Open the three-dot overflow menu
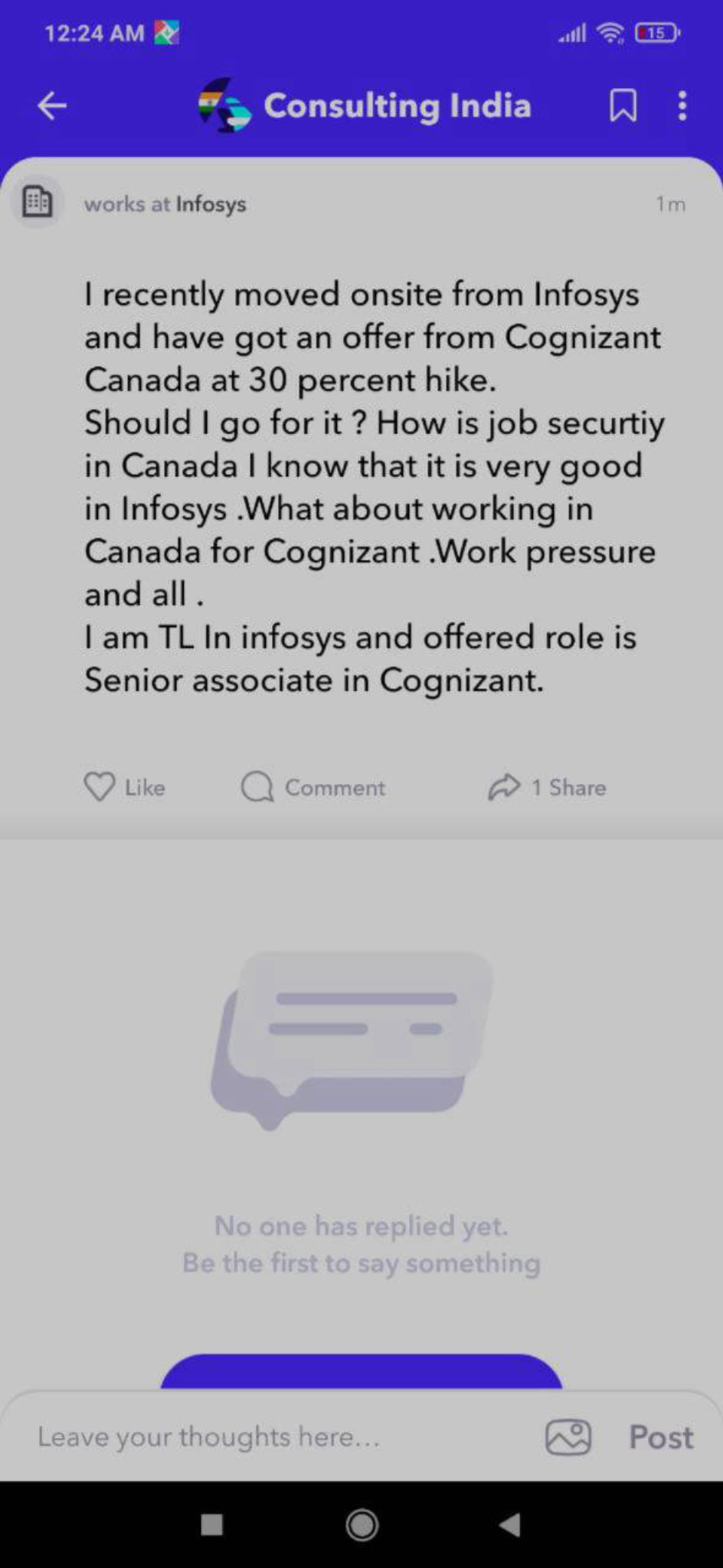Screen dimensions: 723x1568 pos(682,106)
